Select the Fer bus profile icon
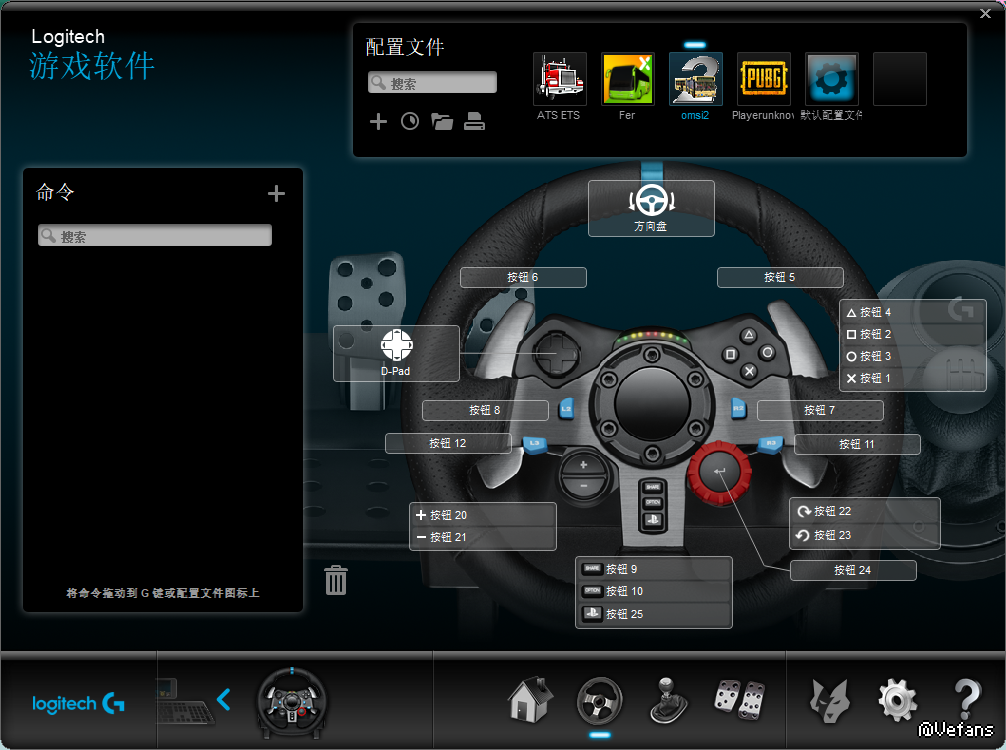The image size is (1006, 750). pos(627,79)
